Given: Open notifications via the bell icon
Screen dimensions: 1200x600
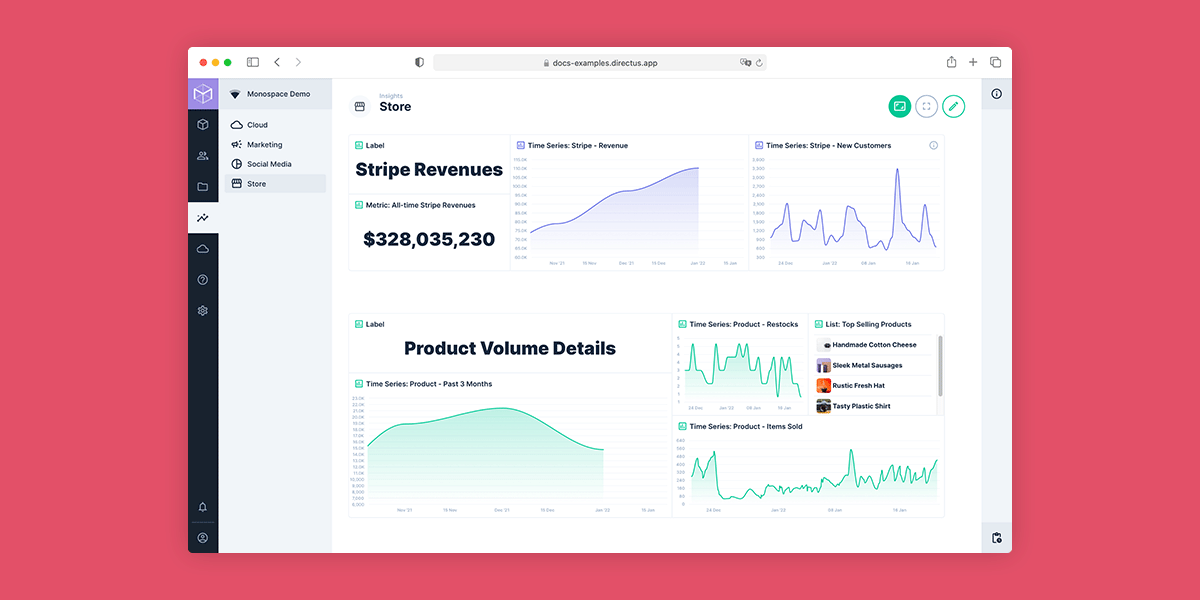Looking at the screenshot, I should 203,507.
